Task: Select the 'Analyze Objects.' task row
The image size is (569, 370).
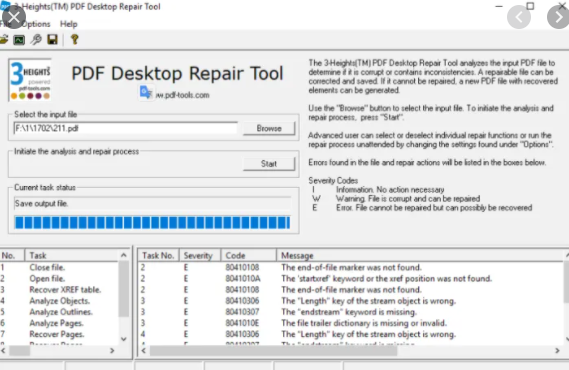Action: (60, 301)
